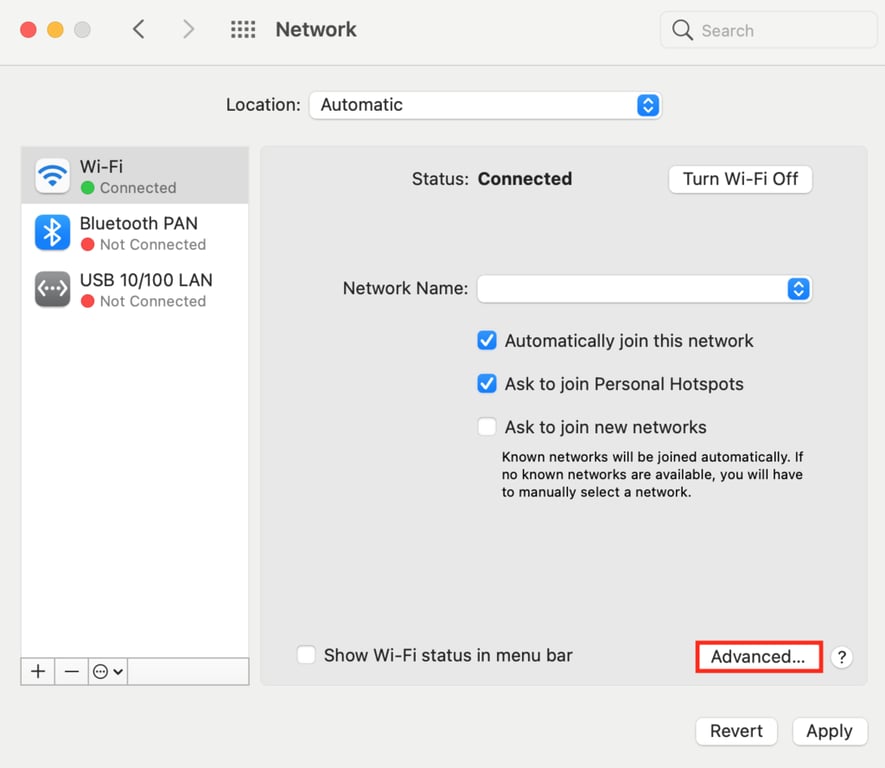This screenshot has height=768, width=885.
Task: Open the Advanced settings dialog
Action: 758,656
